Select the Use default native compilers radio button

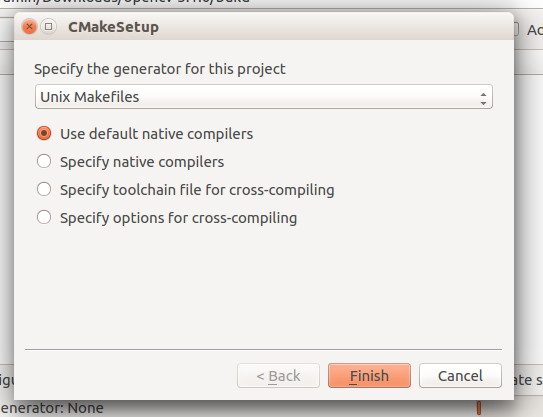(44, 133)
